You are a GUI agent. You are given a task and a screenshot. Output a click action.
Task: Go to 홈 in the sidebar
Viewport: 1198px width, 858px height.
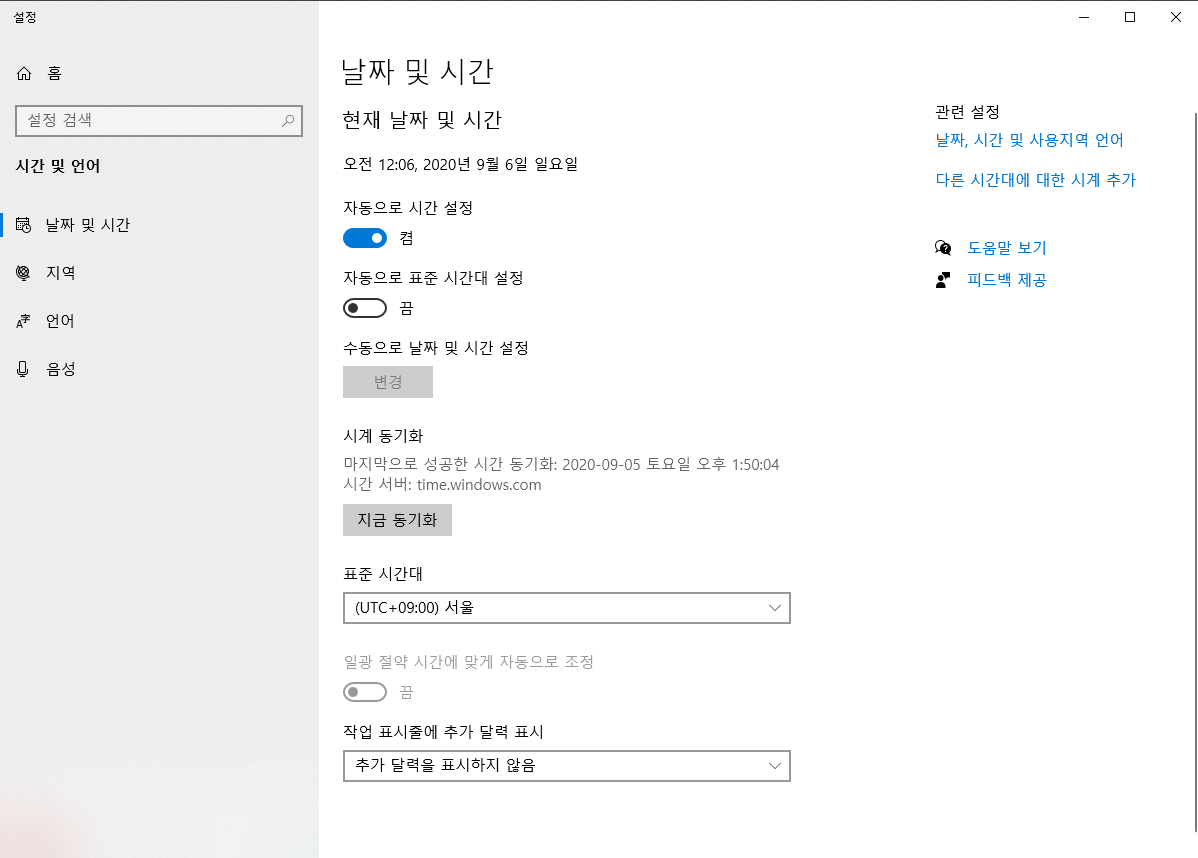[x=159, y=73]
